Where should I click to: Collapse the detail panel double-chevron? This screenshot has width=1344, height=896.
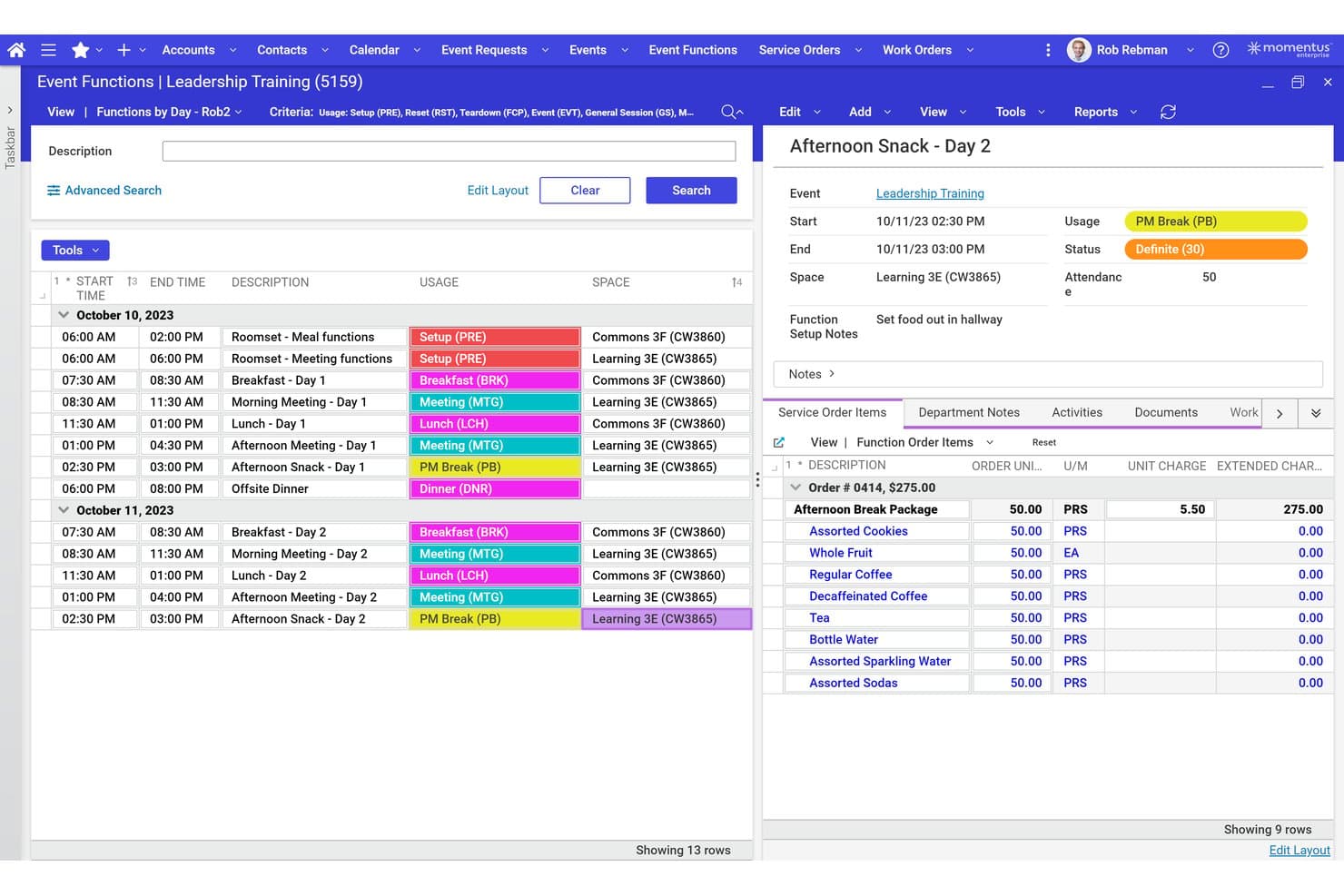click(x=1316, y=413)
